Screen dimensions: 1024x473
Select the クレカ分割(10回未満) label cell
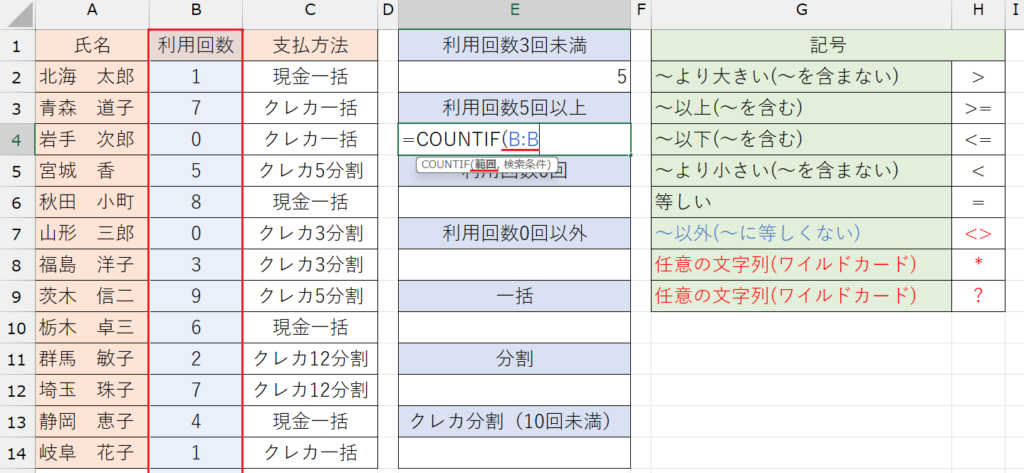click(x=515, y=421)
